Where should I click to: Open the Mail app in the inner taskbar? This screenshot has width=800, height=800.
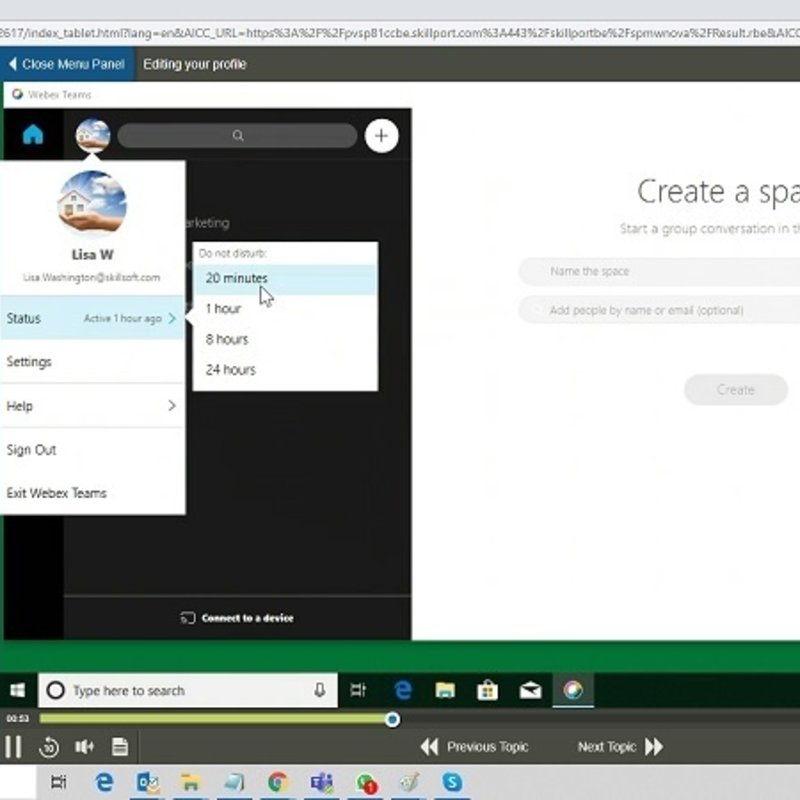[x=531, y=690]
